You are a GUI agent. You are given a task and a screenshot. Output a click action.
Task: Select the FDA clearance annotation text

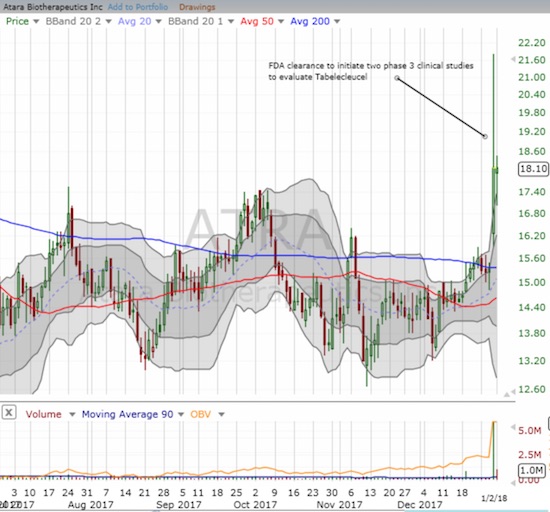[371, 71]
